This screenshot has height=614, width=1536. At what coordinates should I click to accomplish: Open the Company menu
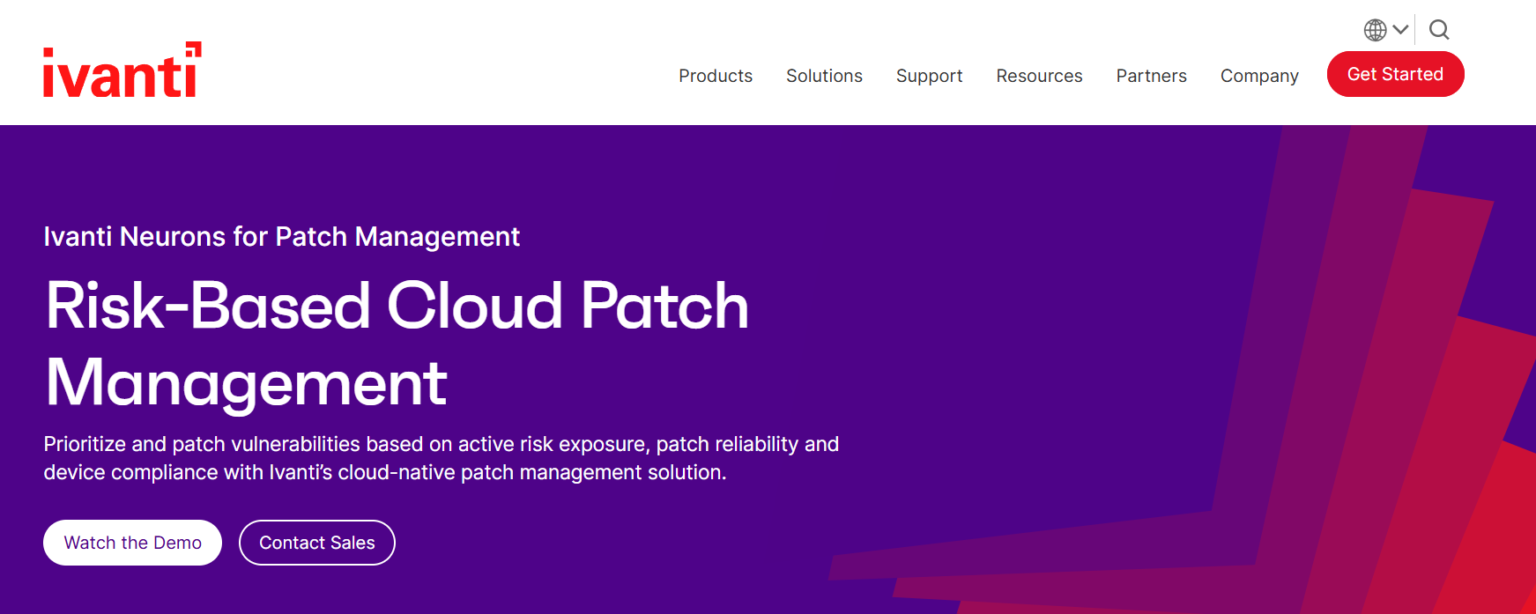1259,75
